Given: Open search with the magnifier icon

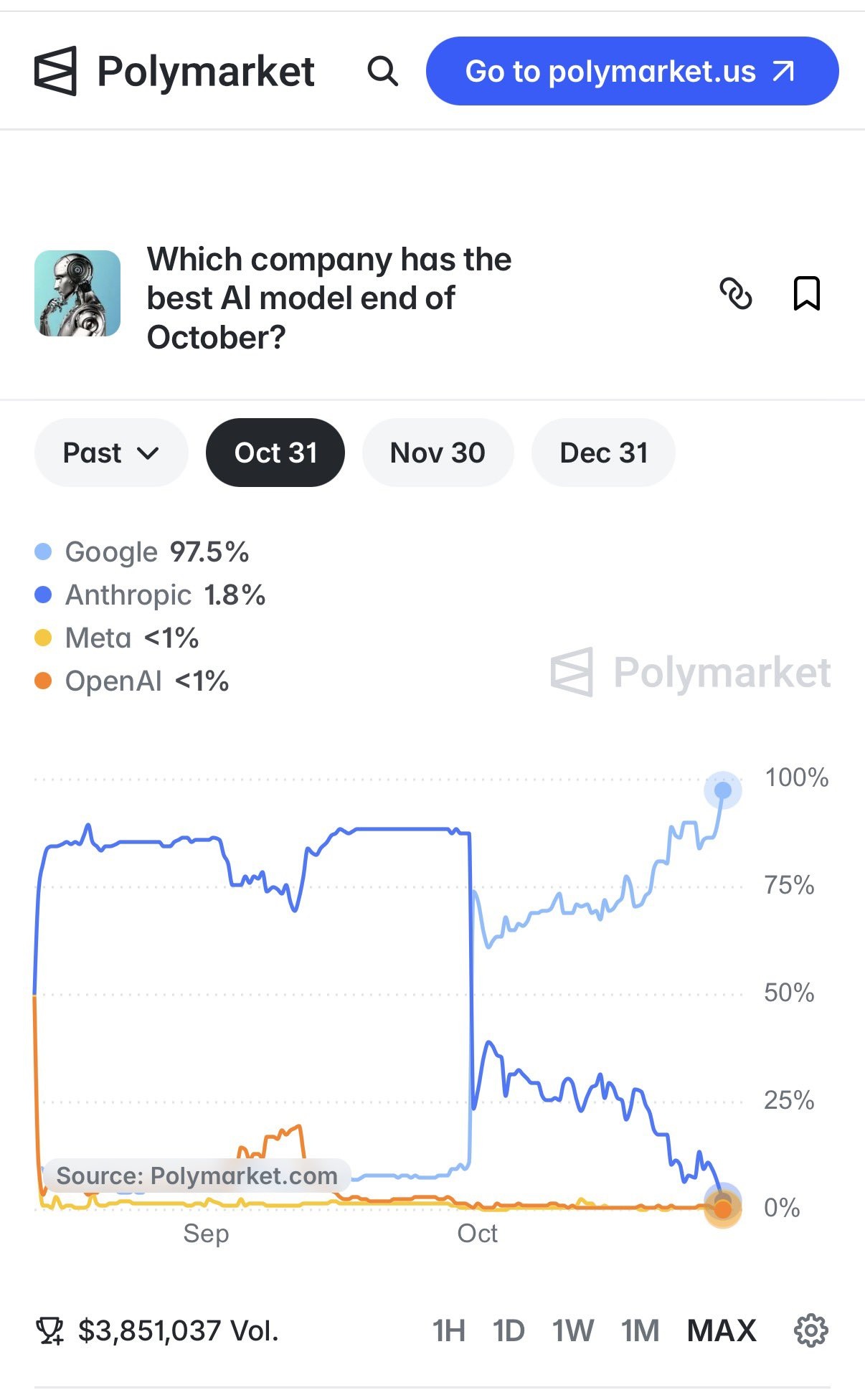Looking at the screenshot, I should pyautogui.click(x=382, y=71).
